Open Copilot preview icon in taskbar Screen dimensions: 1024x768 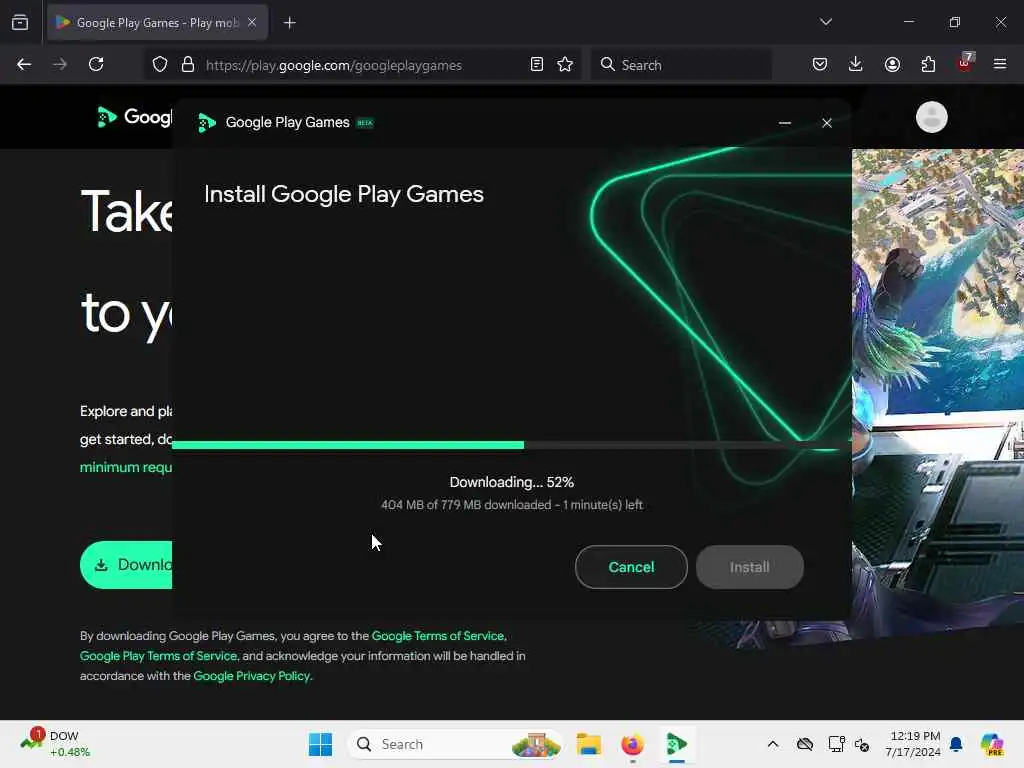(x=991, y=744)
